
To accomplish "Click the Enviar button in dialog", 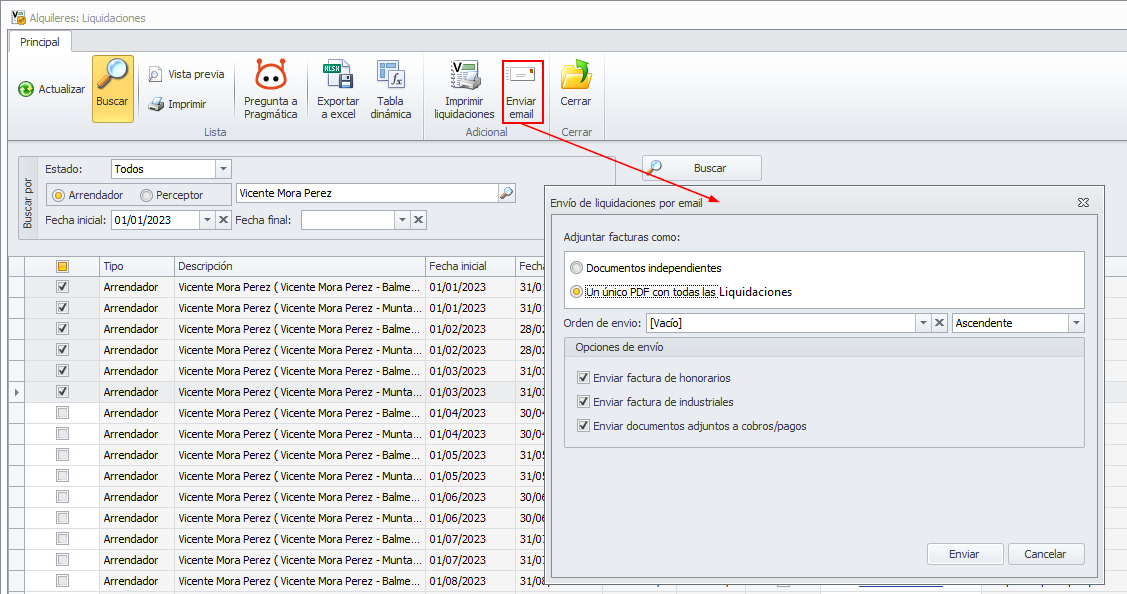I will click(x=965, y=554).
